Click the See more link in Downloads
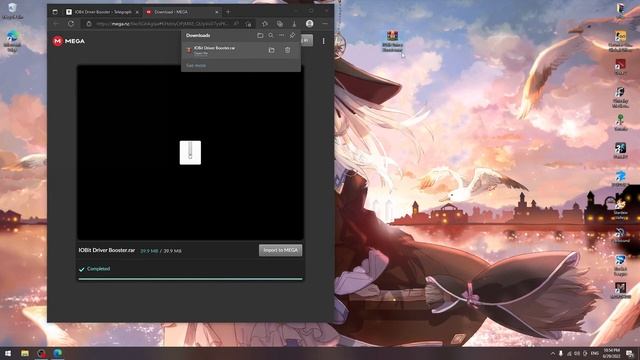The height and width of the screenshot is (360, 640). tap(196, 65)
